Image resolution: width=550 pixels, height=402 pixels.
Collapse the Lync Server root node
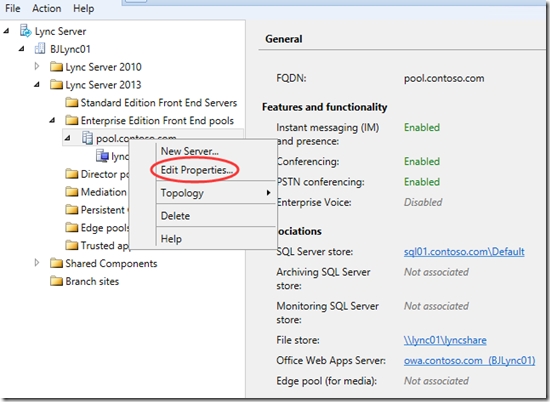6,31
